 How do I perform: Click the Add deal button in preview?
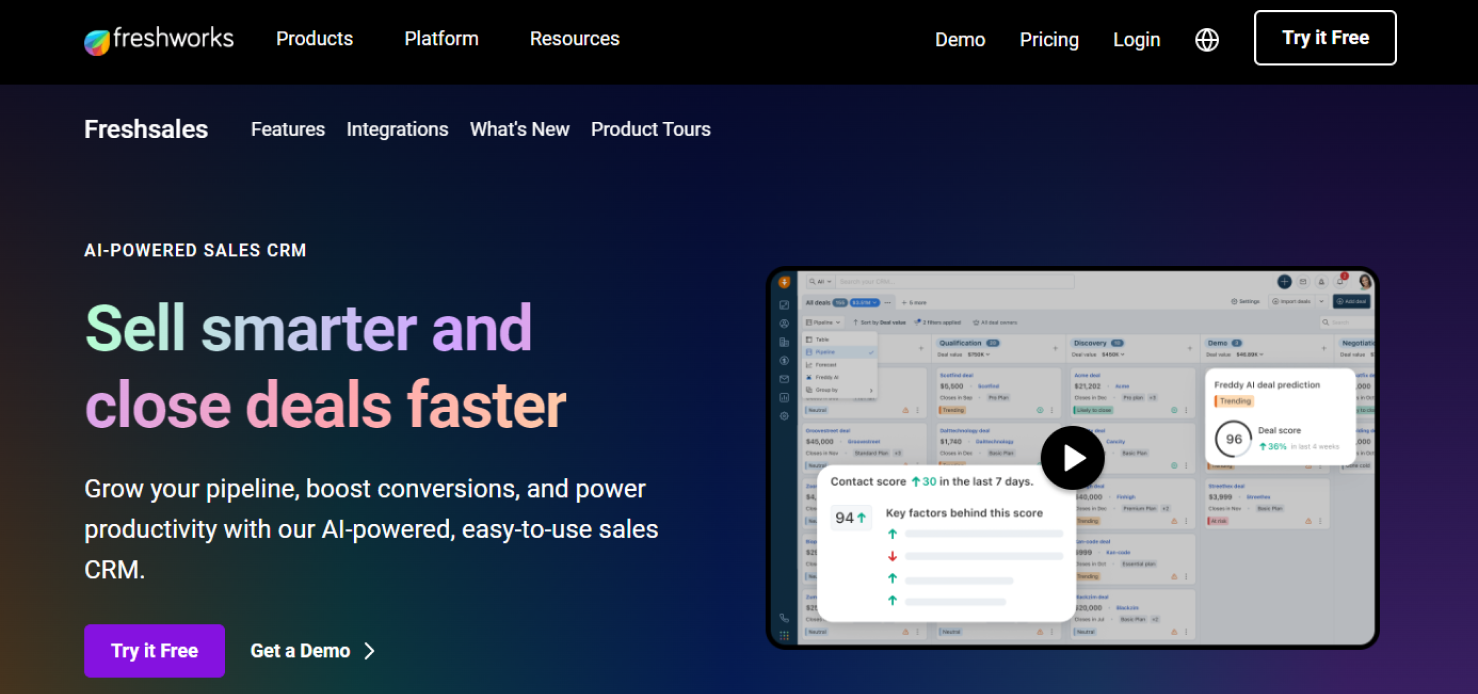click(x=1351, y=301)
